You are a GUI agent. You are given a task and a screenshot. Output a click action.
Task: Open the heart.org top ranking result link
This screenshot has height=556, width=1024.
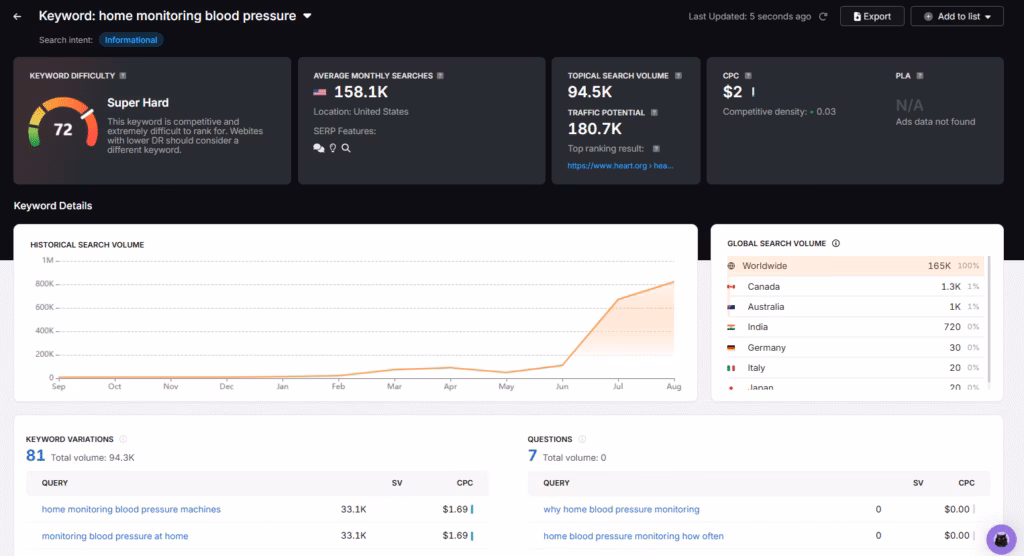click(620, 166)
